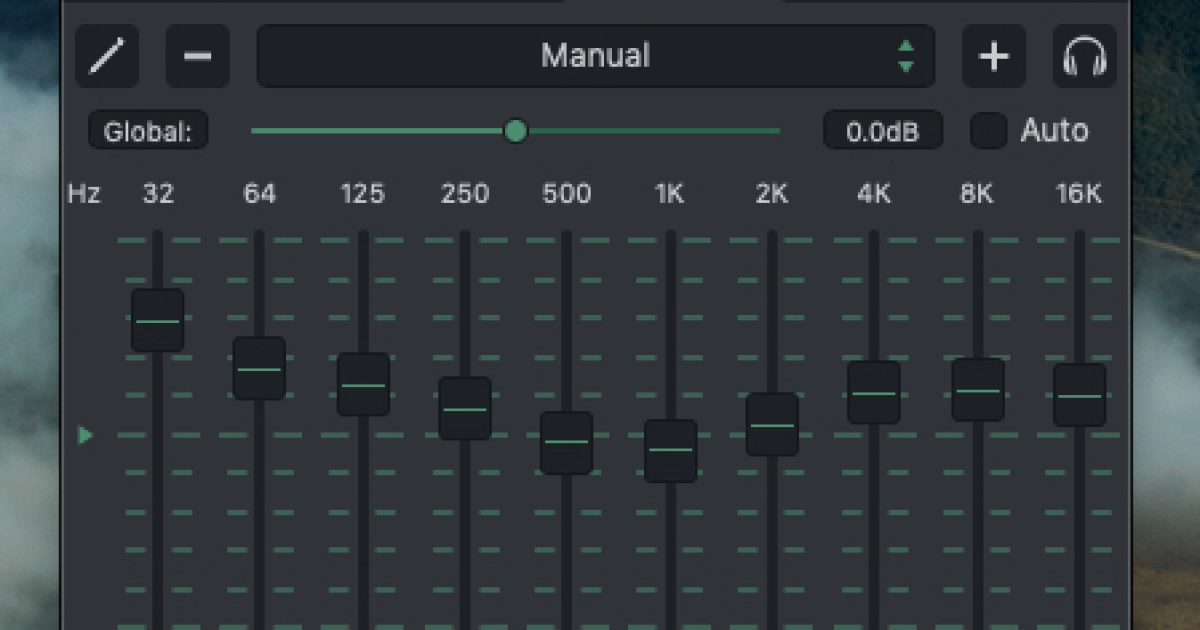
Task: Click the 2K band slider handle
Action: (x=772, y=425)
